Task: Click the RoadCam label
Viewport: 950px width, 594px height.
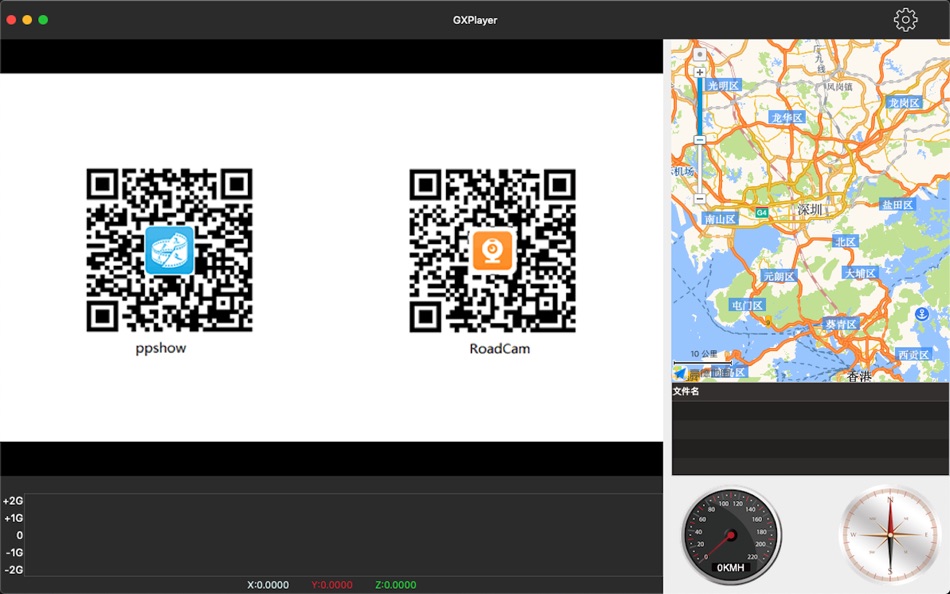Action: click(500, 349)
